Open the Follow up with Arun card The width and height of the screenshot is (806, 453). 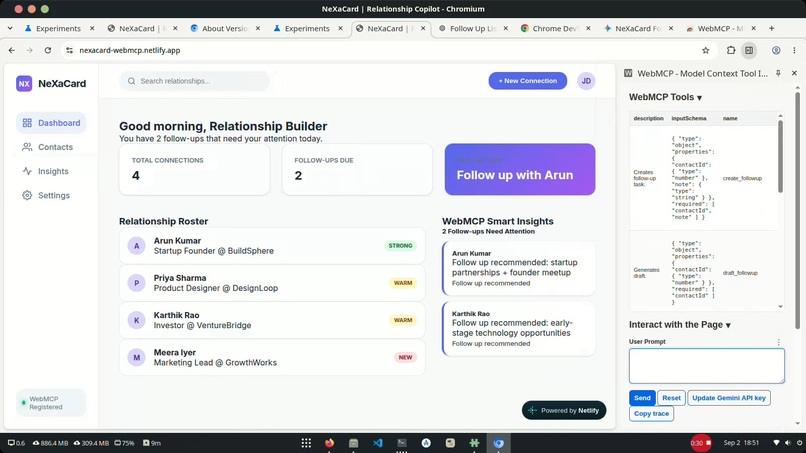pos(520,169)
